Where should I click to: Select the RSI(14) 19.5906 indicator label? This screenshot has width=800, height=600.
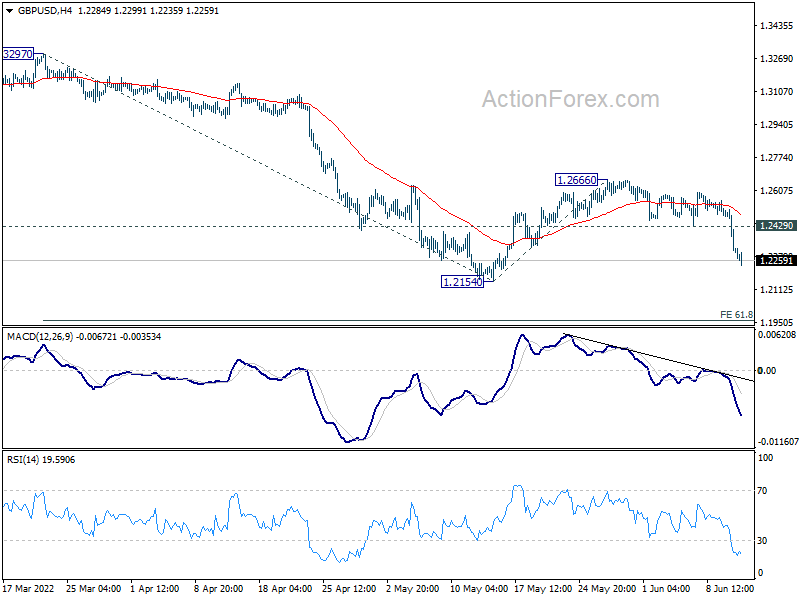[41, 460]
